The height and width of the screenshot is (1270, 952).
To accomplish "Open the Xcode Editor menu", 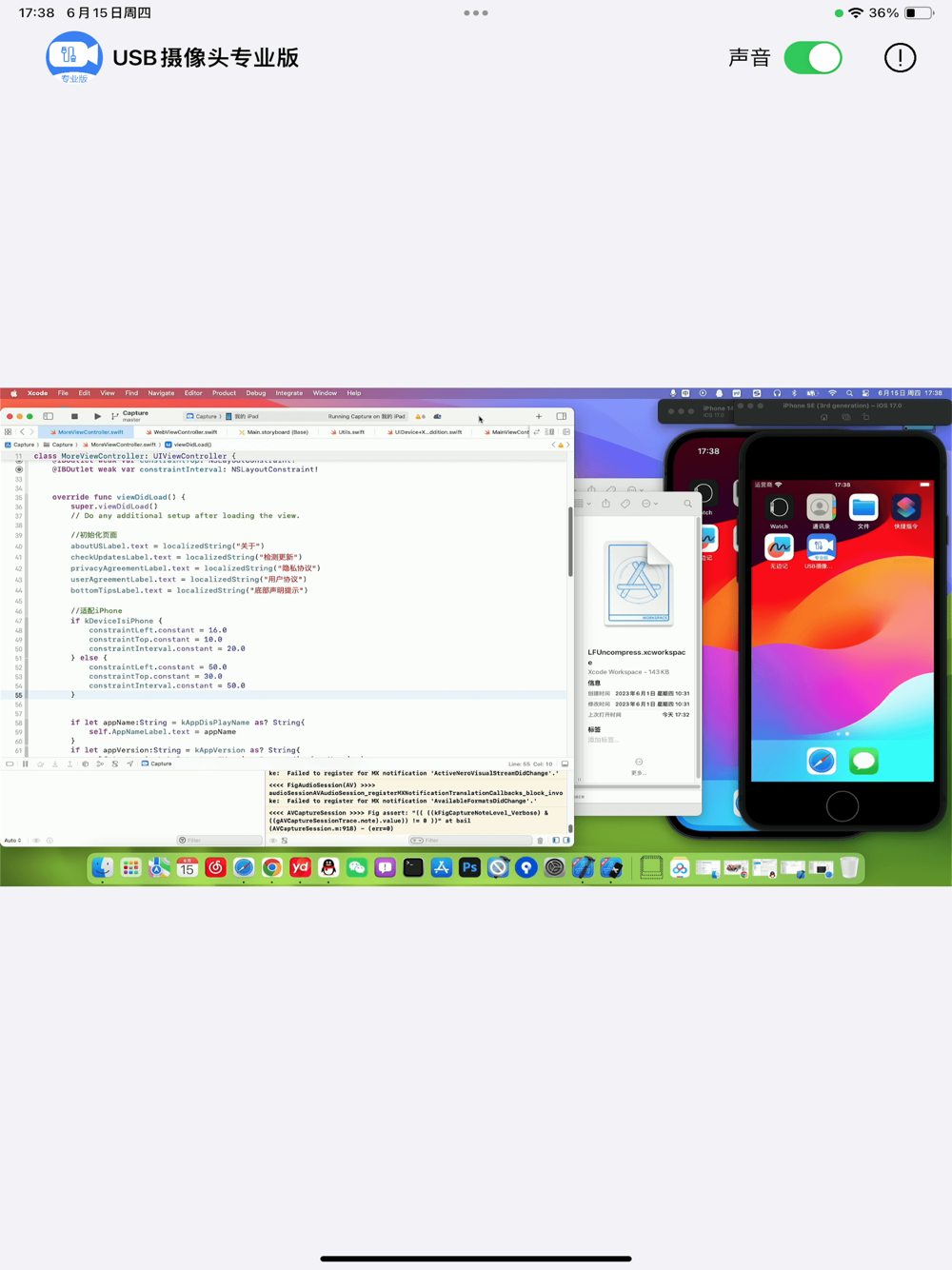I will tap(193, 393).
